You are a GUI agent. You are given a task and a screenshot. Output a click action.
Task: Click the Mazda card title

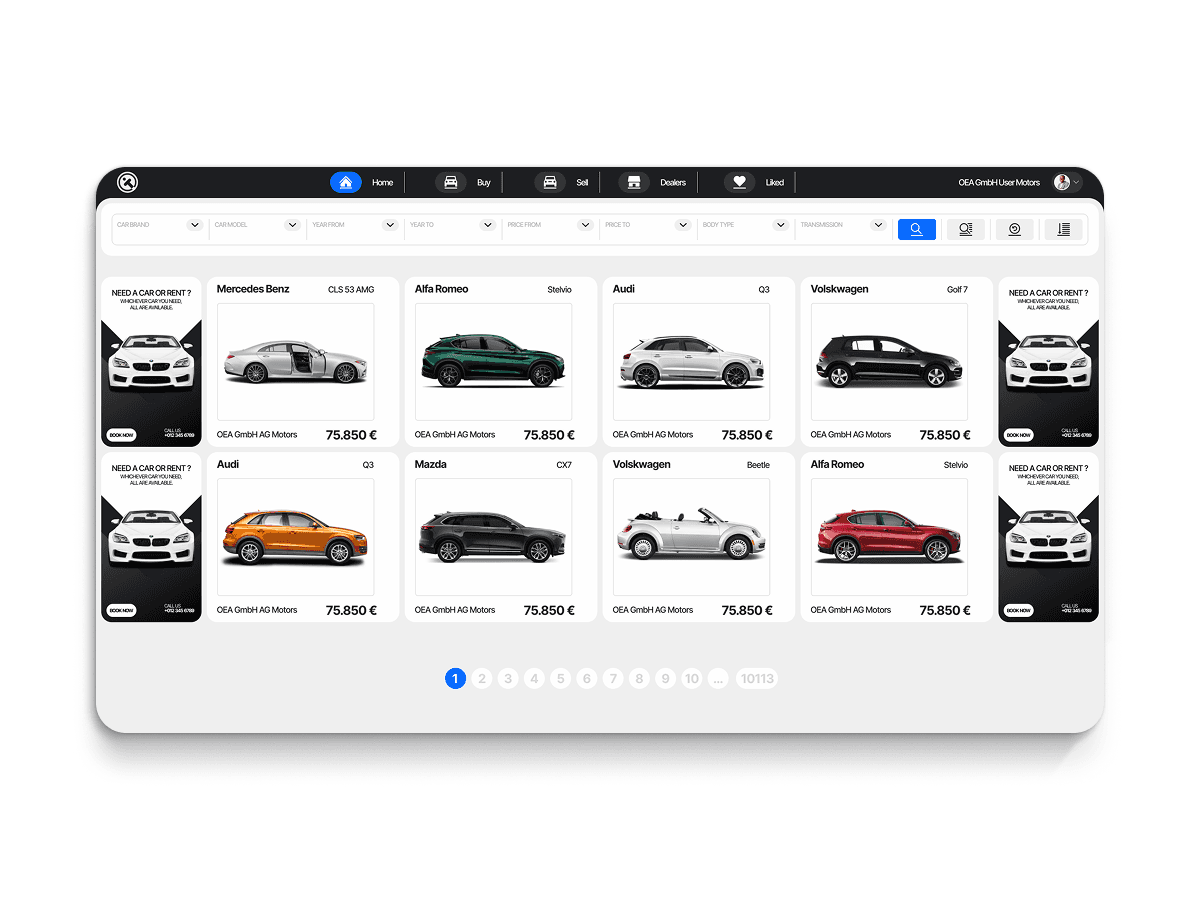click(431, 464)
